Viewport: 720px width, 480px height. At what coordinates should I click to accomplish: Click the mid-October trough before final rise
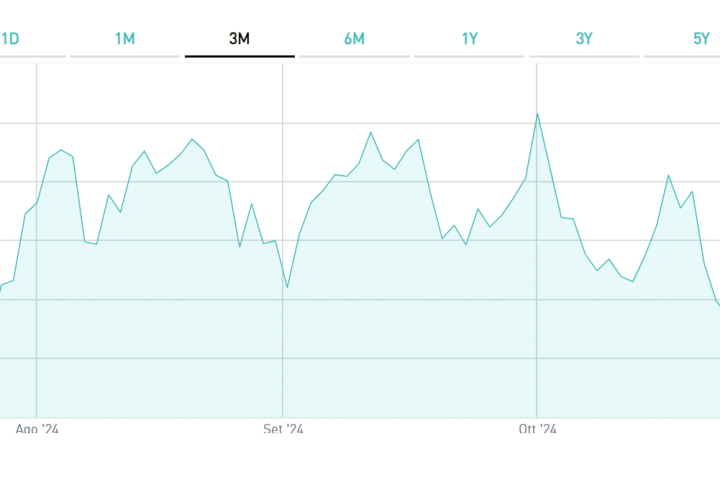tap(633, 282)
